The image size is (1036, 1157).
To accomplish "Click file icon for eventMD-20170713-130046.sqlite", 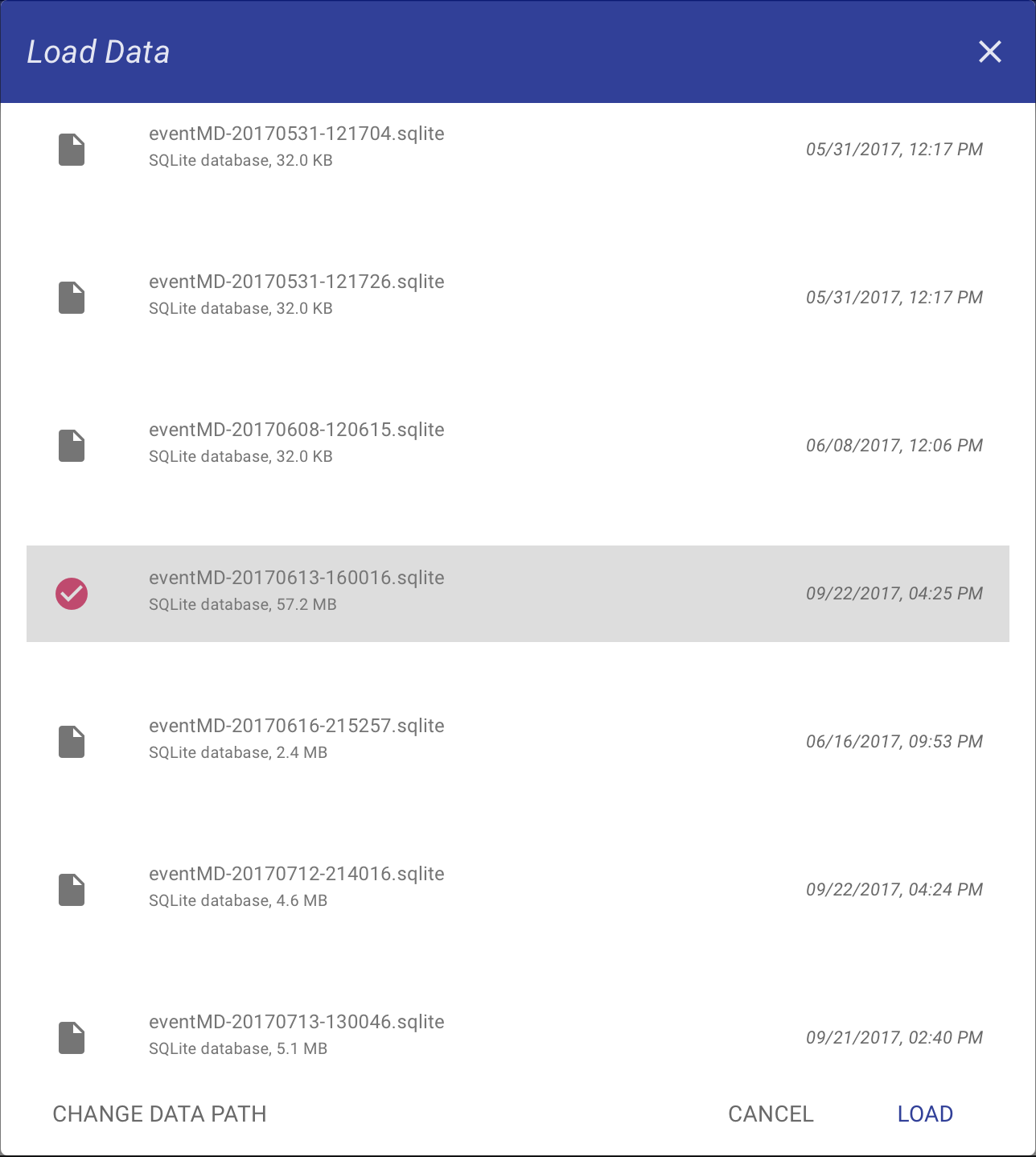I will point(72,1038).
